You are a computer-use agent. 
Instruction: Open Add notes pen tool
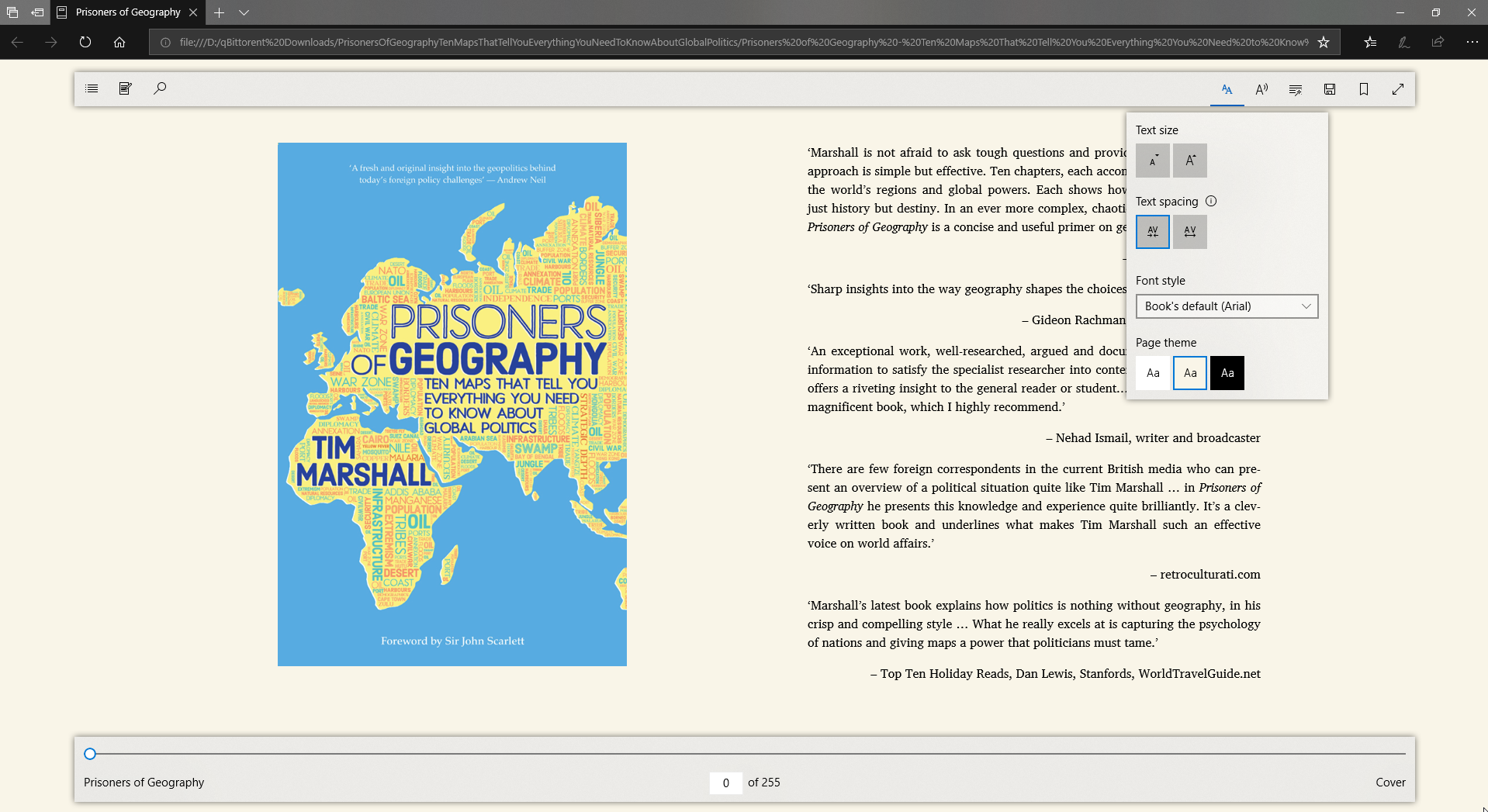(1404, 42)
